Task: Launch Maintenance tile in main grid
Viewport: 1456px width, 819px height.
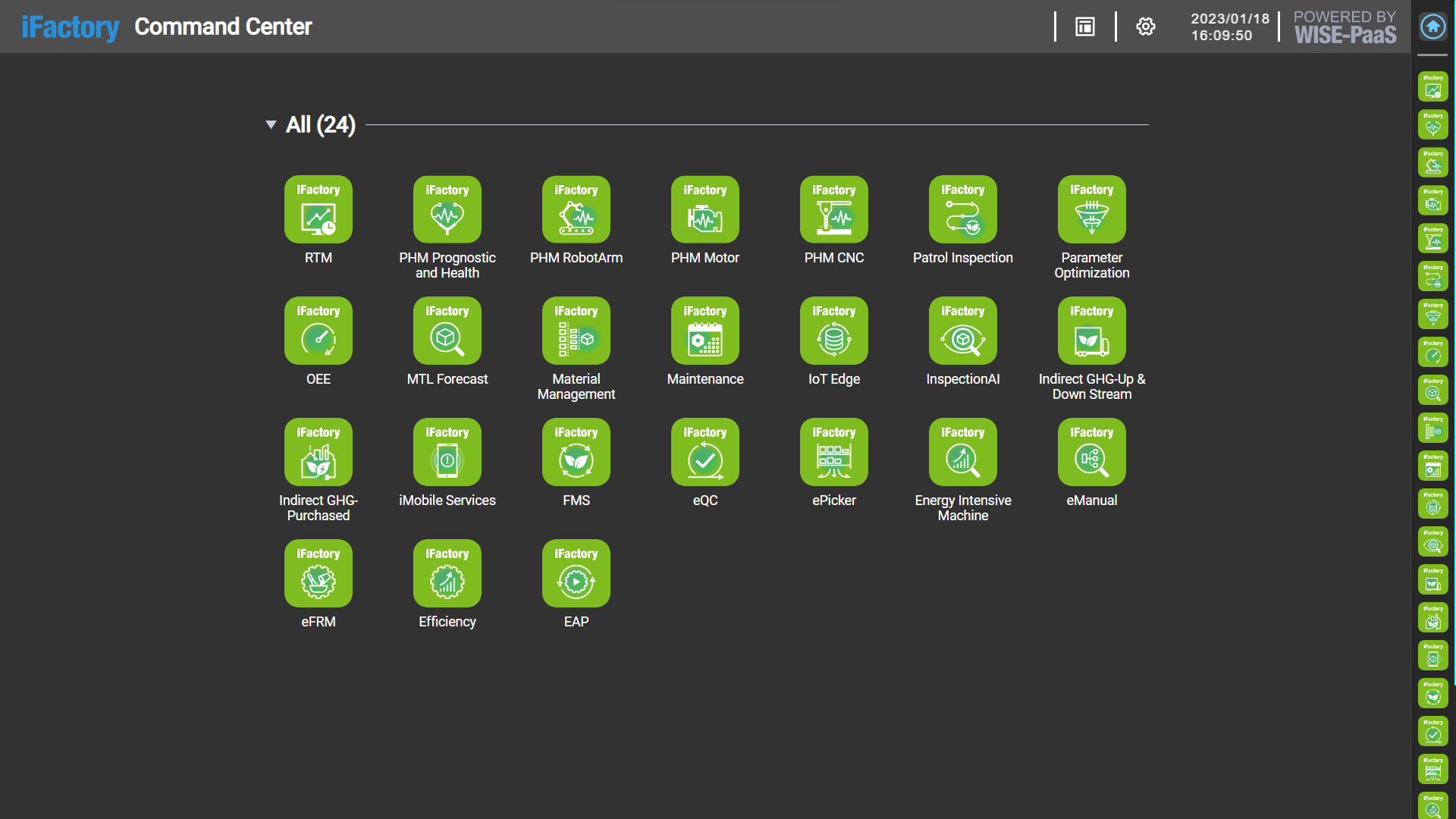Action: (705, 331)
